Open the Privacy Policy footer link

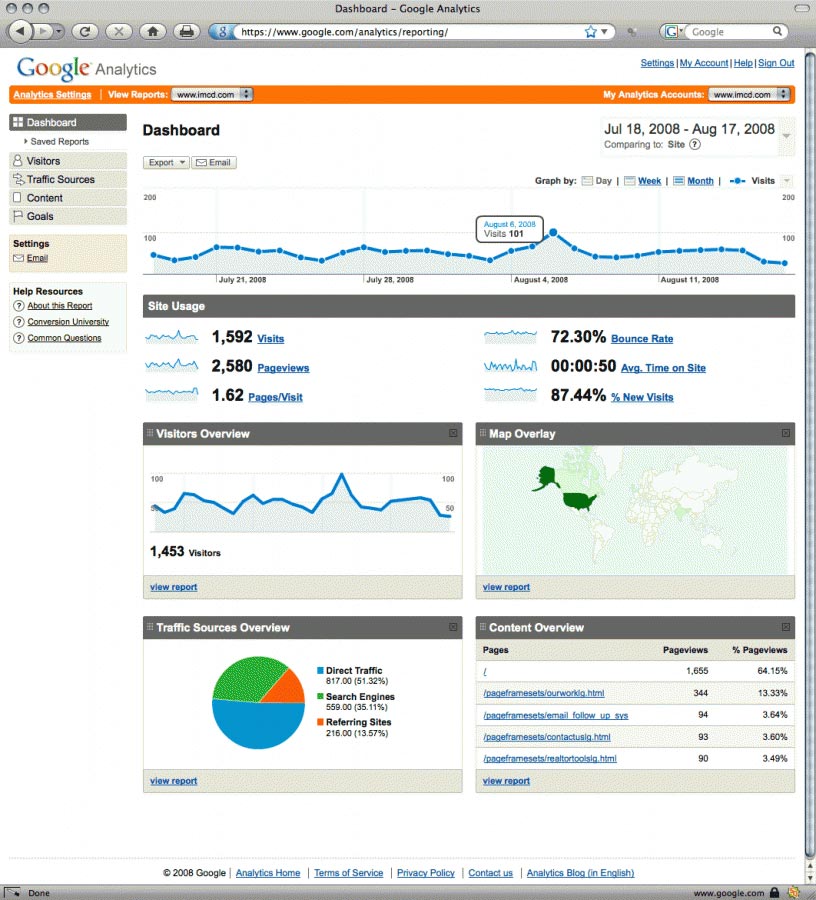[x=426, y=872]
